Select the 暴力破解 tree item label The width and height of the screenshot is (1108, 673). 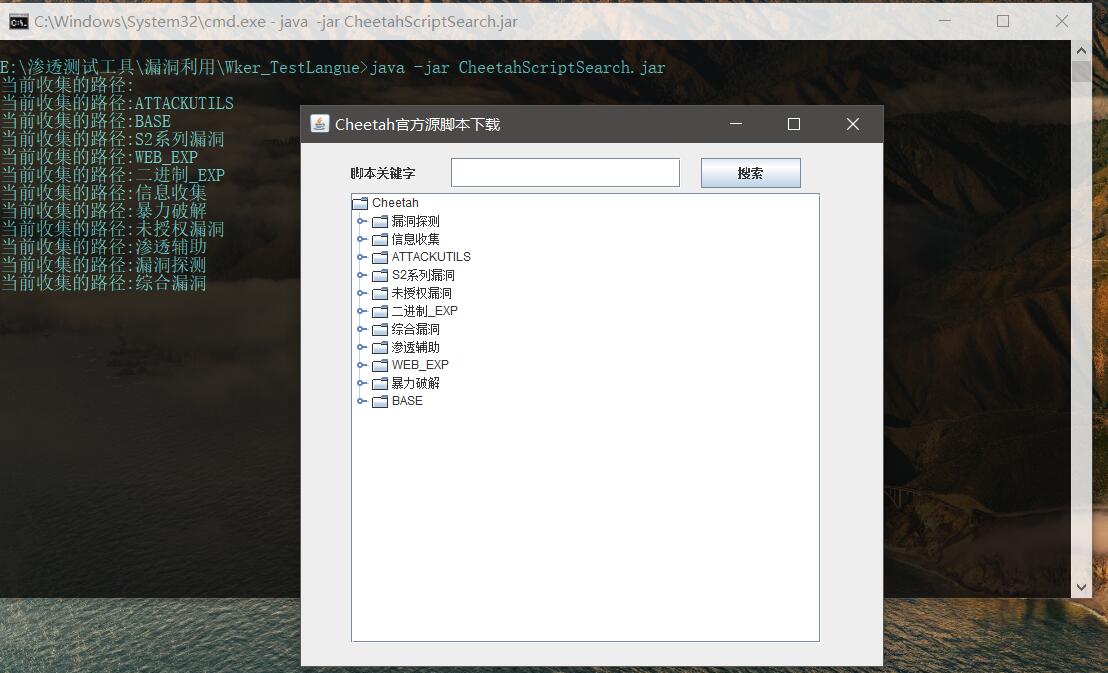coord(415,383)
